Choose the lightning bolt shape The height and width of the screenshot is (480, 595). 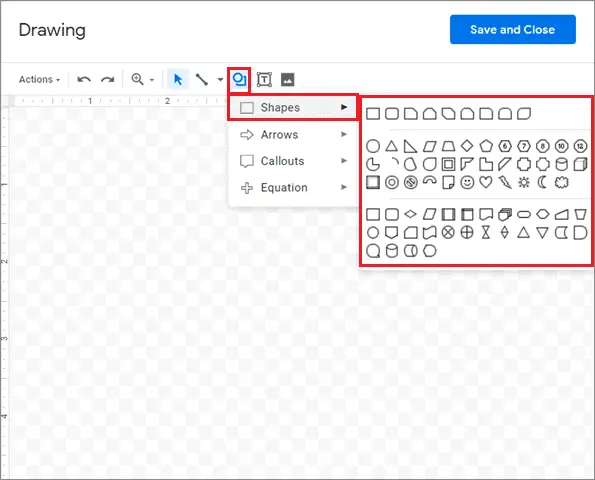click(x=505, y=183)
